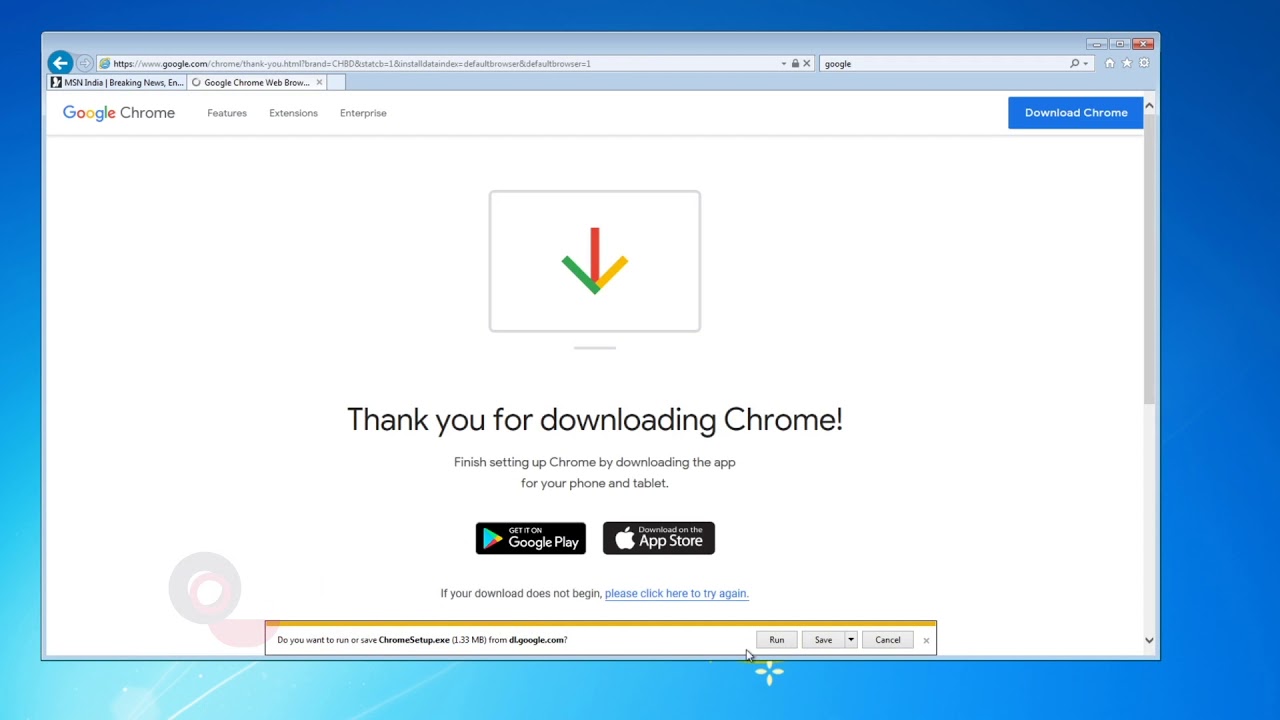Screen dimensions: 1280x720
Task: Open the Get it on Google Play badge
Action: (531, 538)
